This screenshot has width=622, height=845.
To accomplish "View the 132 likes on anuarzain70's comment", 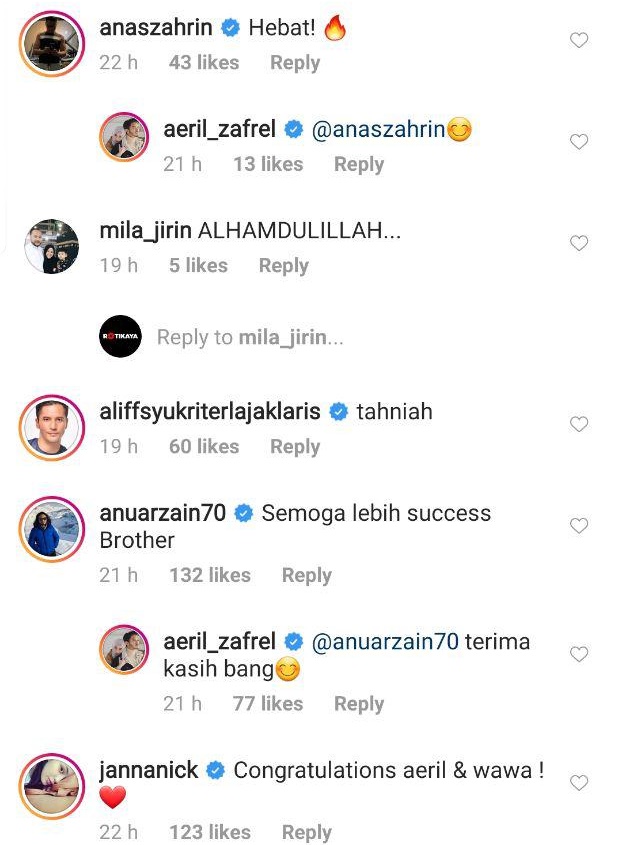I will pyautogui.click(x=210, y=576).
